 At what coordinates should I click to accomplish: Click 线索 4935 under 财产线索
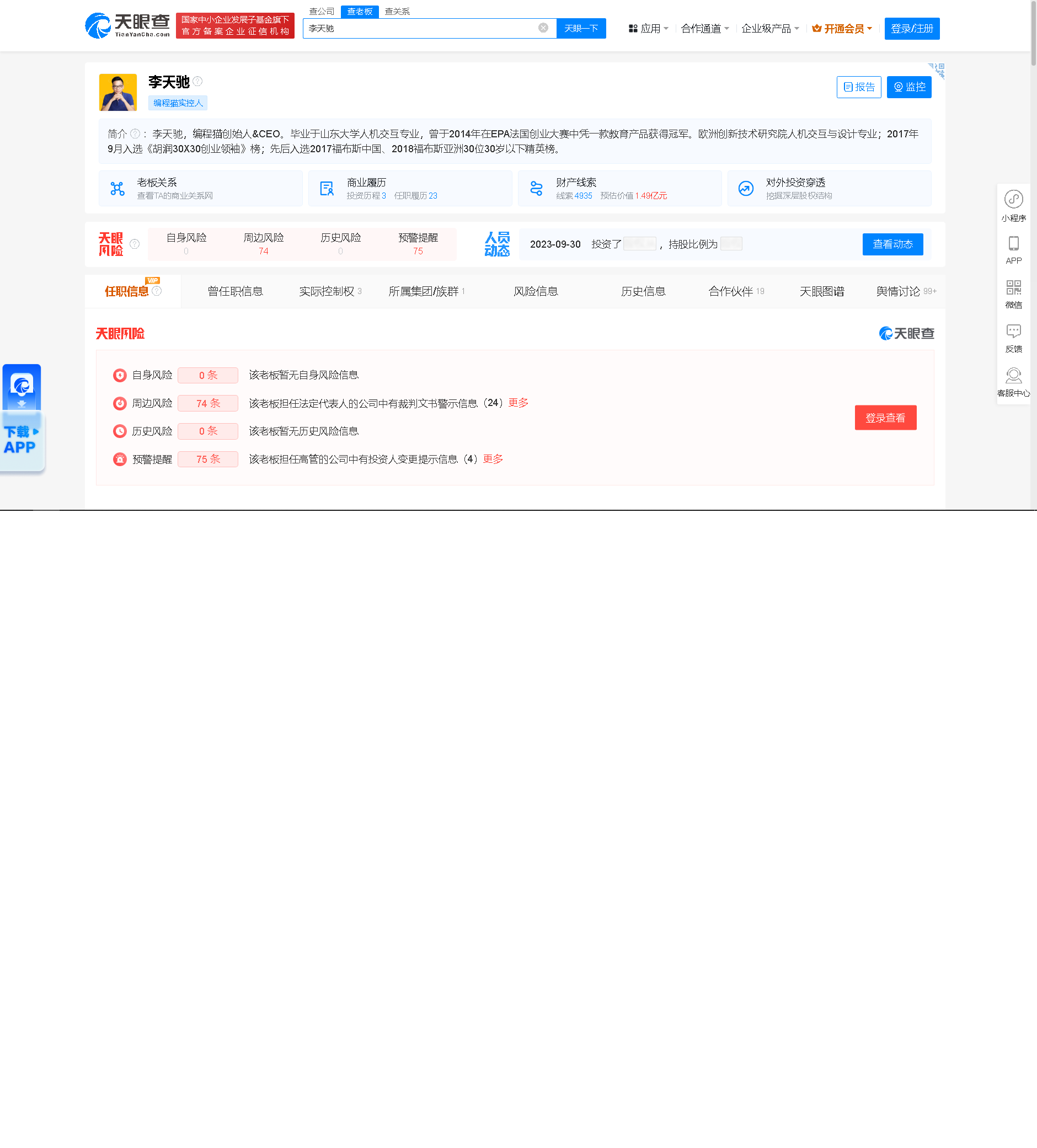pyautogui.click(x=574, y=196)
